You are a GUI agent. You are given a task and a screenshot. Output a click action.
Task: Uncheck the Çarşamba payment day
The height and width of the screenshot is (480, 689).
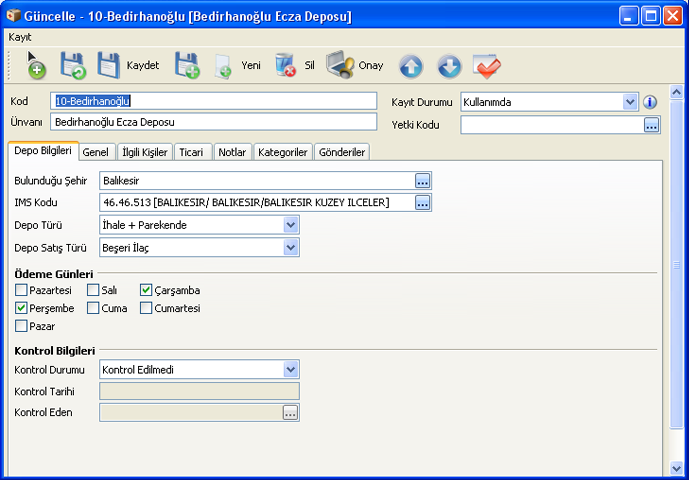tap(146, 290)
